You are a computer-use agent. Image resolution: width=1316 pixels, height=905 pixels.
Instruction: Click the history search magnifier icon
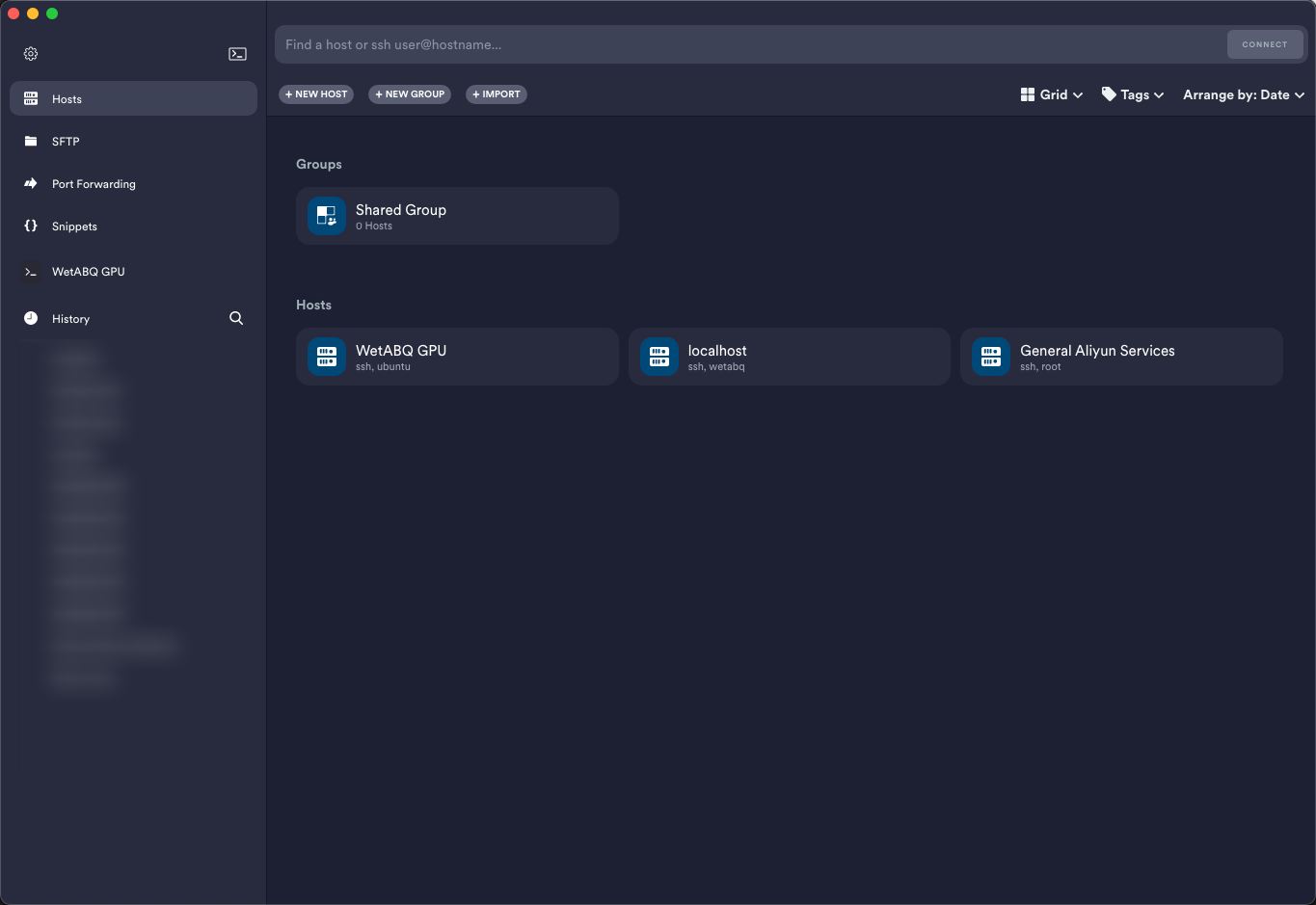(x=236, y=318)
